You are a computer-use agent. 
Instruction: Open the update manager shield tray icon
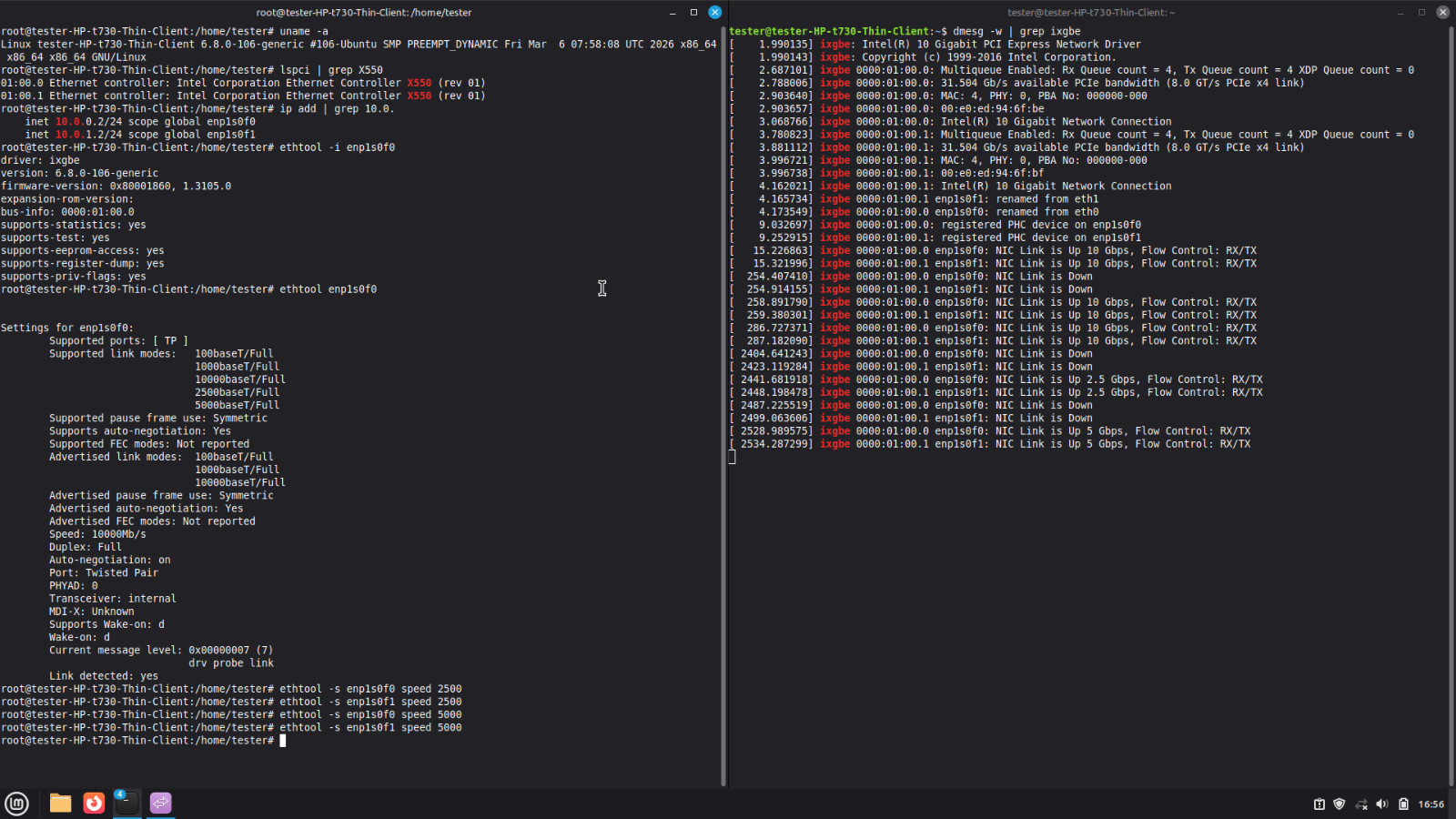pos(1339,804)
